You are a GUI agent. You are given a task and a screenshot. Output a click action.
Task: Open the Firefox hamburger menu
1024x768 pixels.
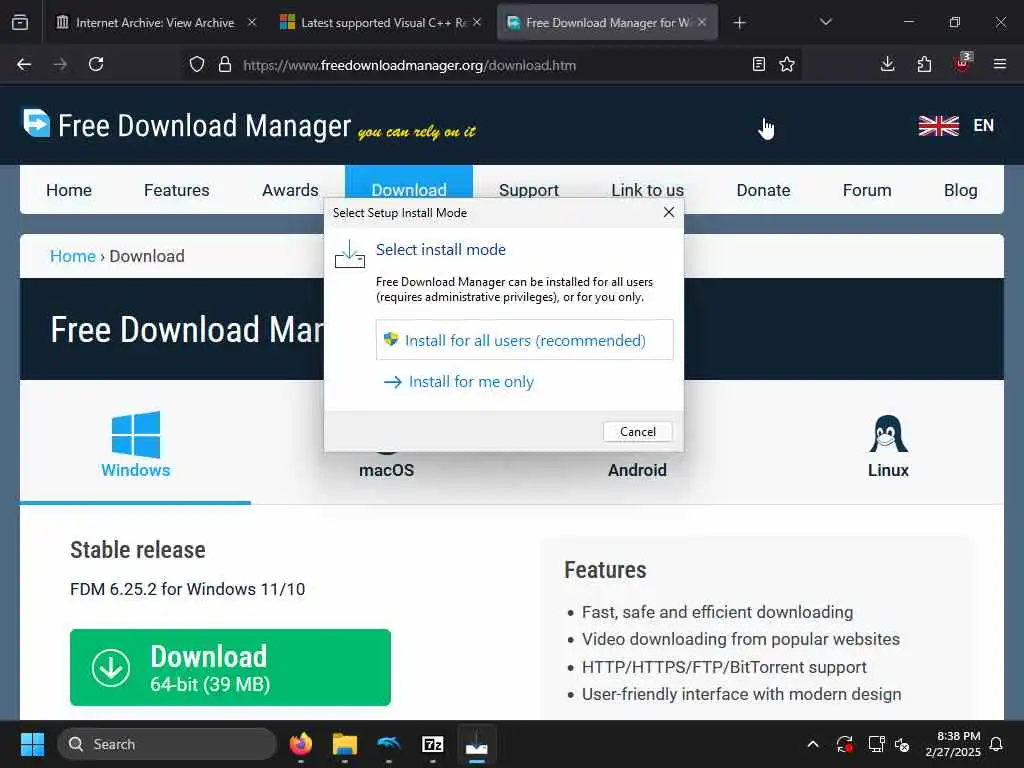[x=999, y=64]
